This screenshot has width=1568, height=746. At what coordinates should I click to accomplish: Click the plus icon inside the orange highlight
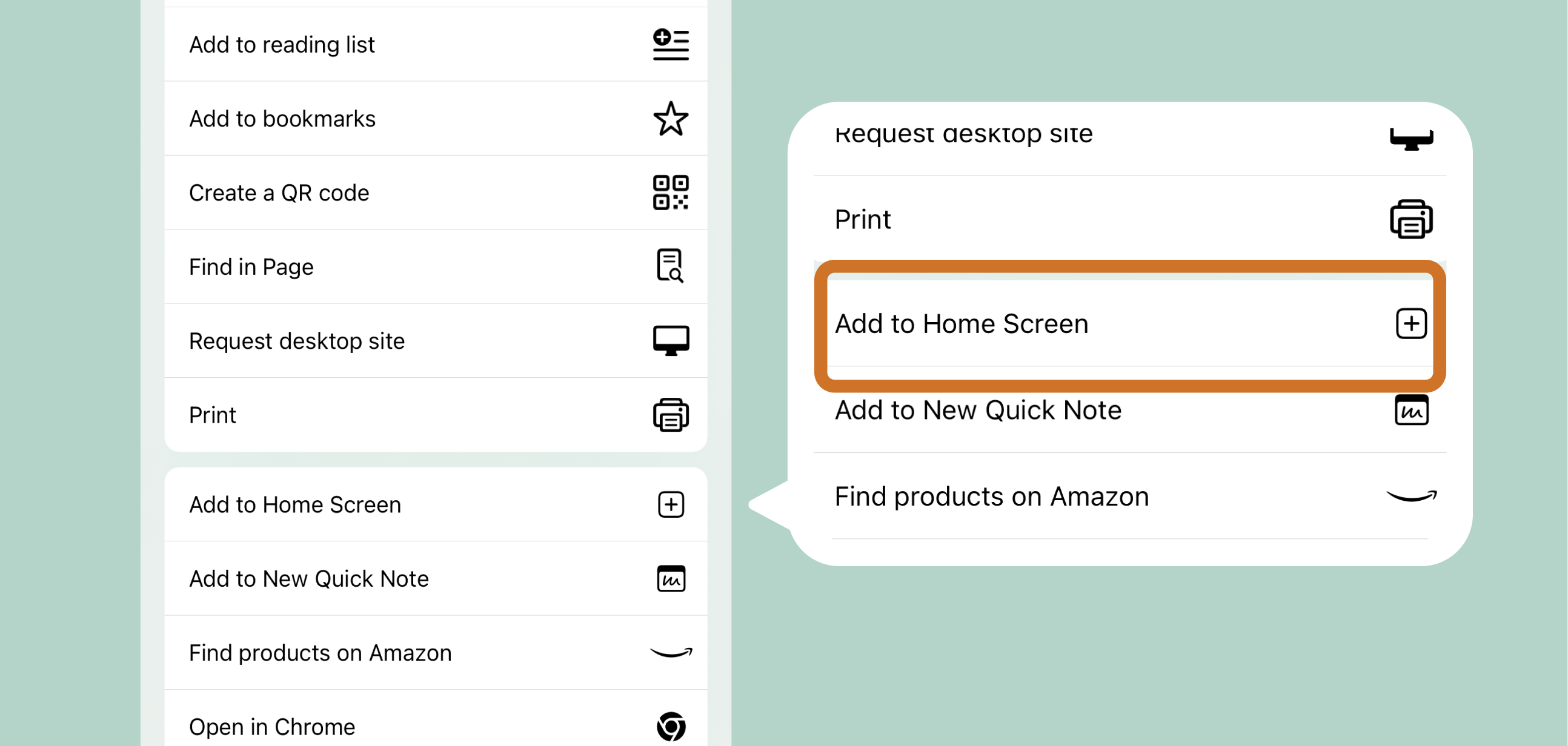point(1410,324)
